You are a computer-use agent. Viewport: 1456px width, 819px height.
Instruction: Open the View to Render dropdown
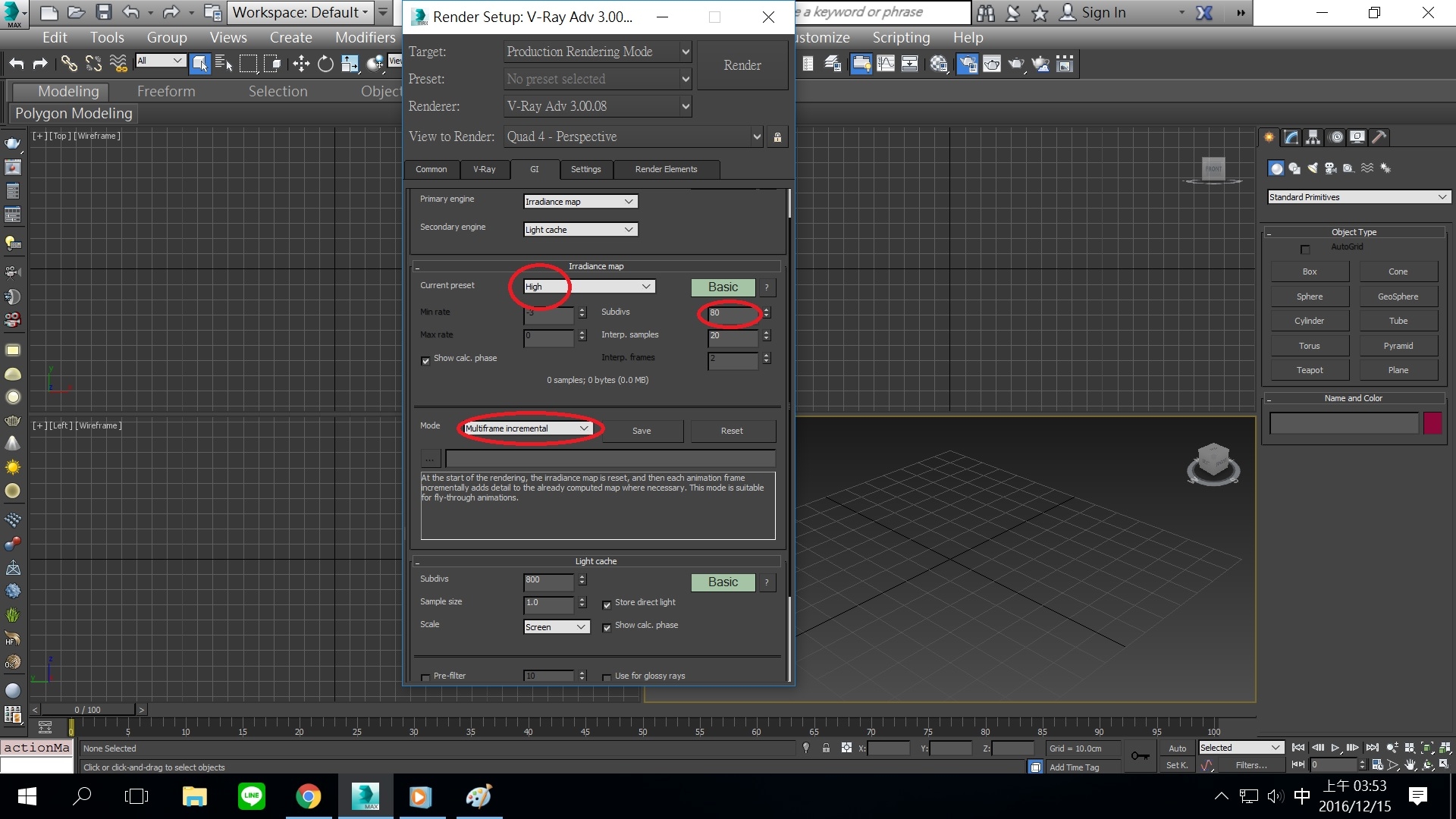click(x=633, y=136)
